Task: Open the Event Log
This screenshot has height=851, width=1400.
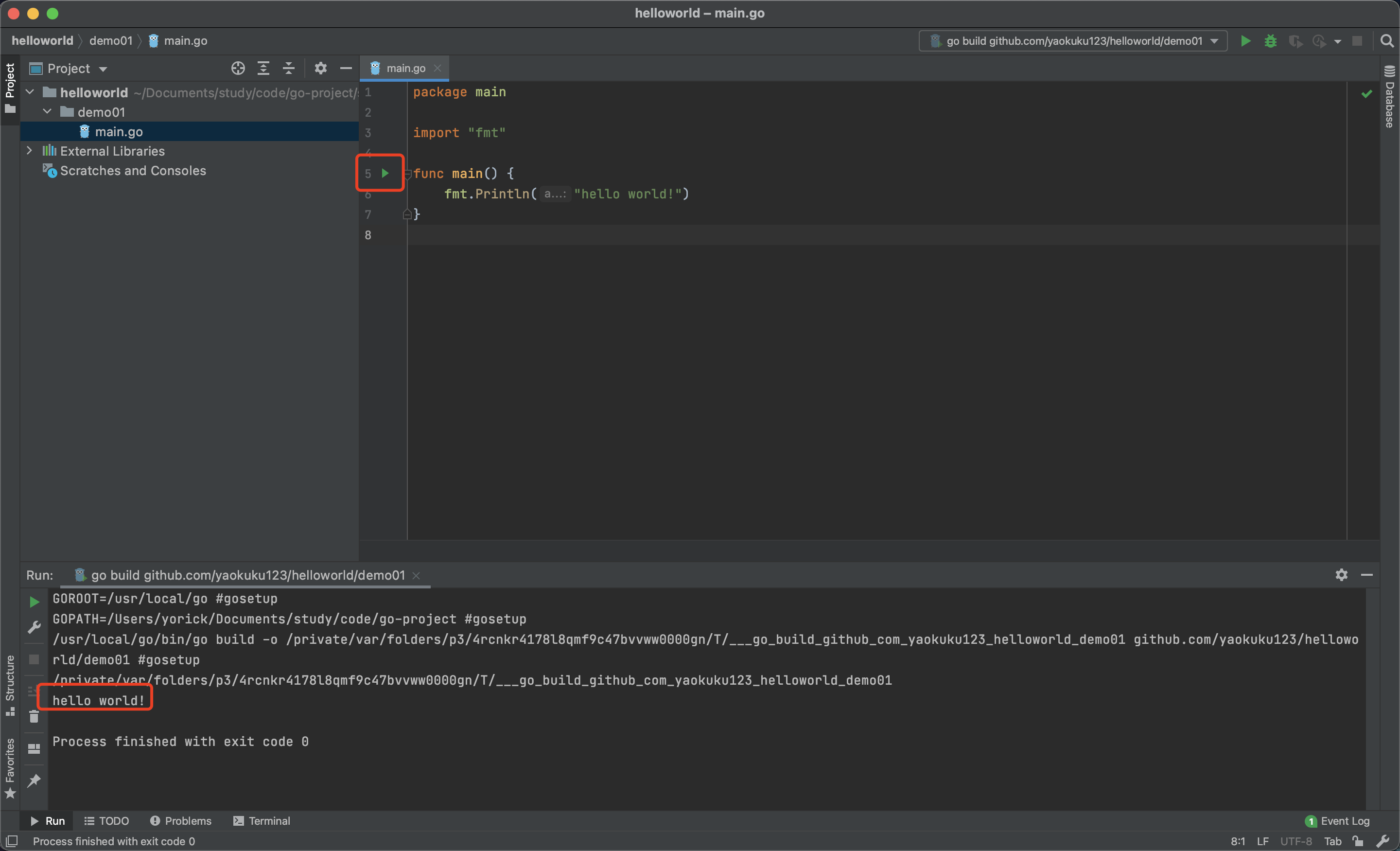Action: click(x=1337, y=821)
